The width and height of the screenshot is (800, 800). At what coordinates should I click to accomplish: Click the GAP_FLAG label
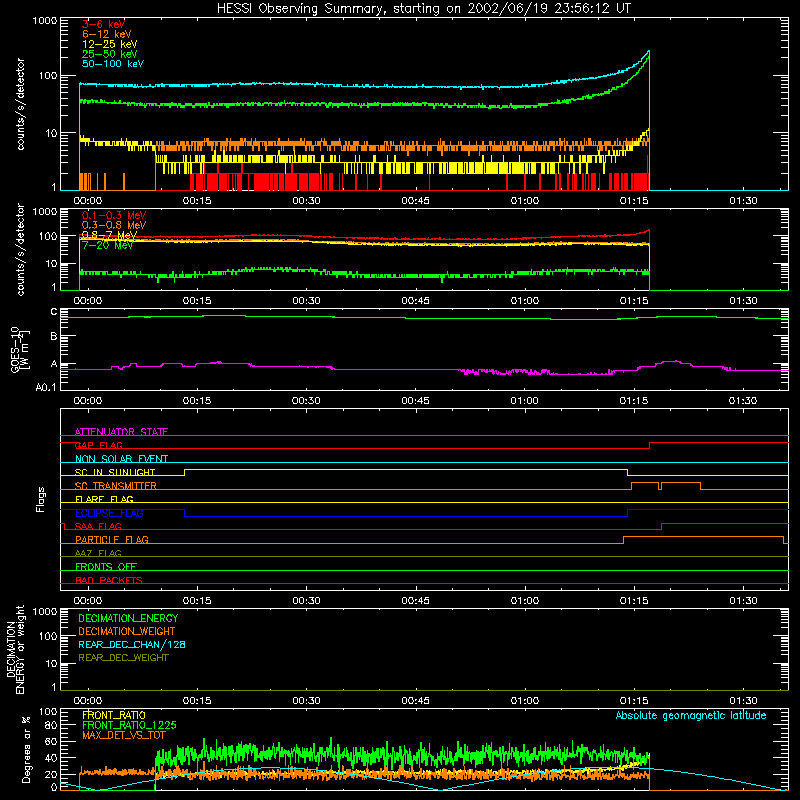click(x=98, y=445)
